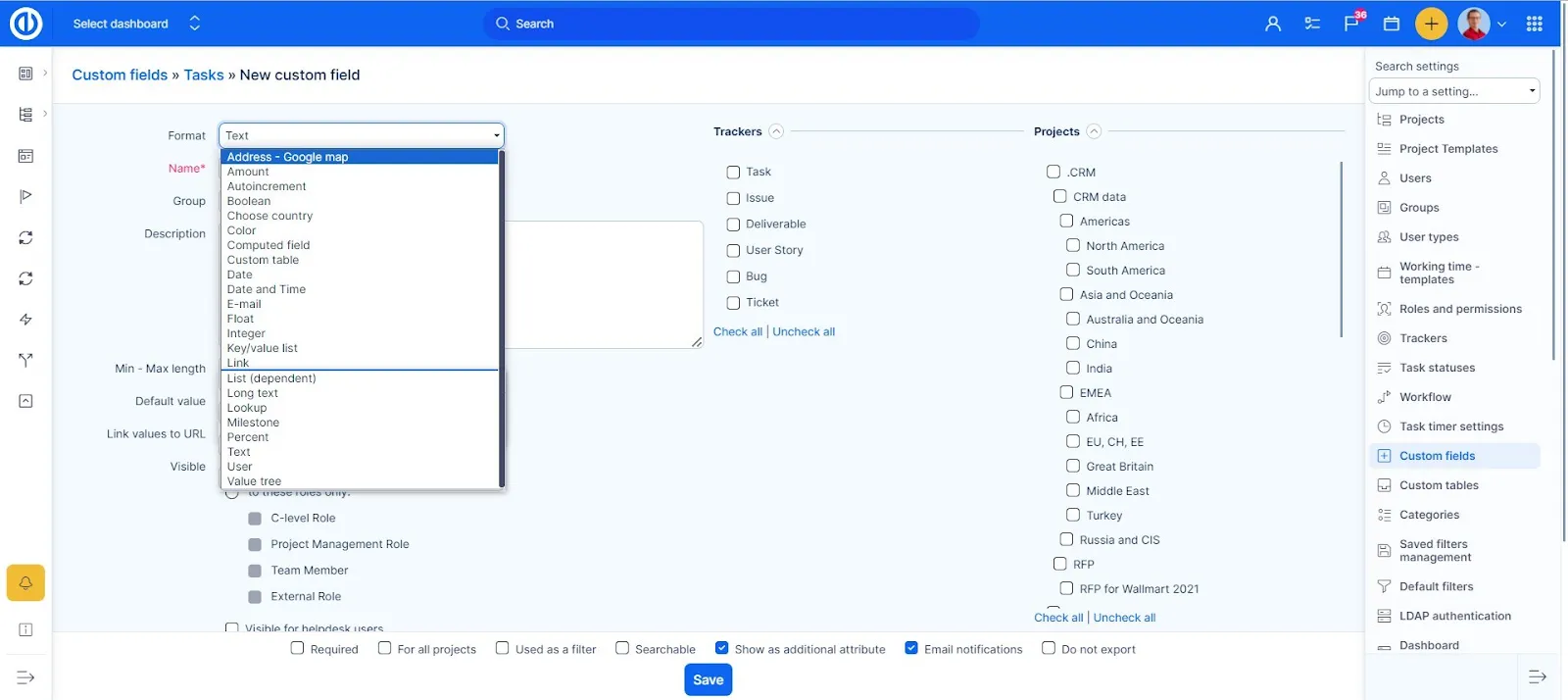Choose Date and Time from format list

[x=360, y=289]
